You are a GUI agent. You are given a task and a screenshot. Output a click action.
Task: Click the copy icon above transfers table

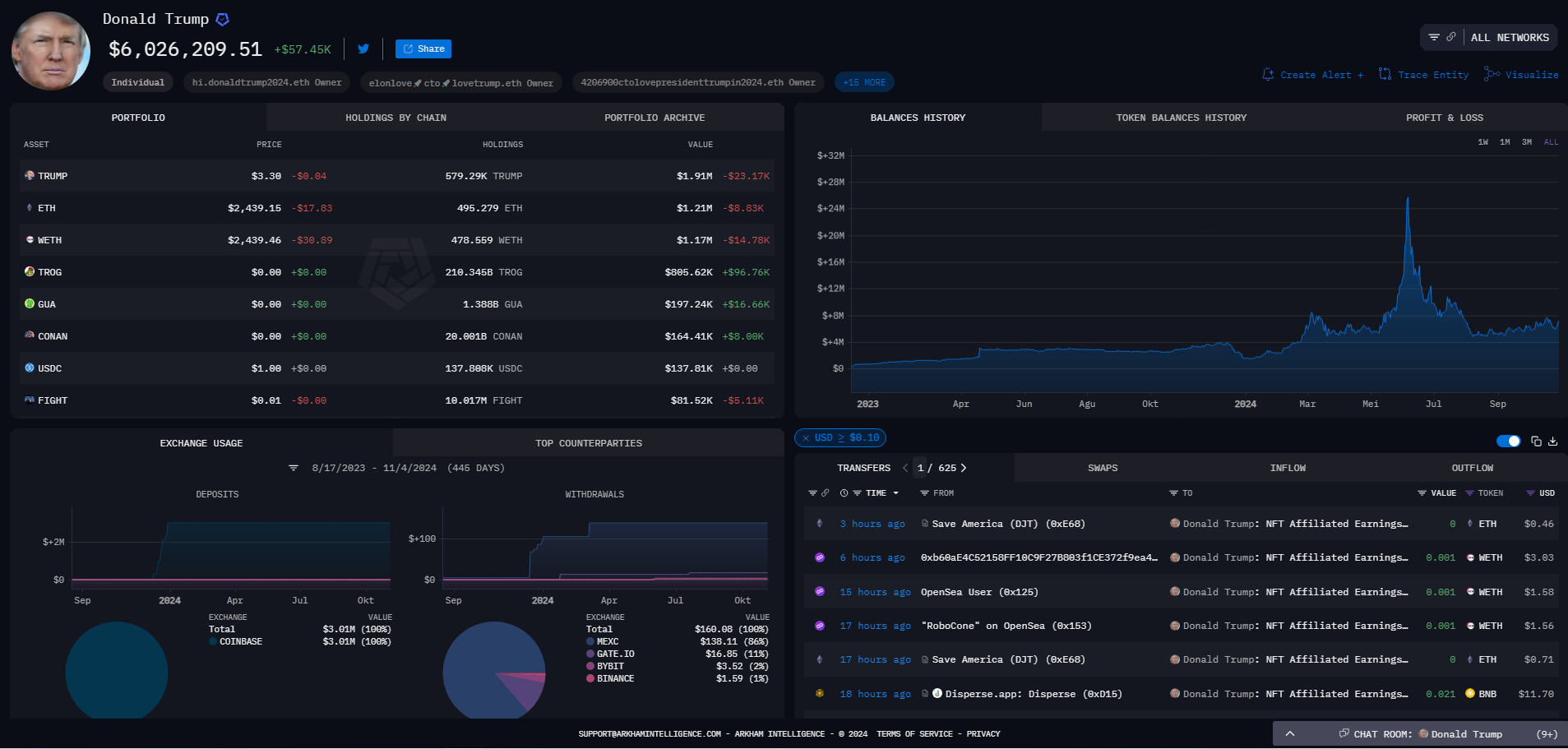pyautogui.click(x=1536, y=442)
